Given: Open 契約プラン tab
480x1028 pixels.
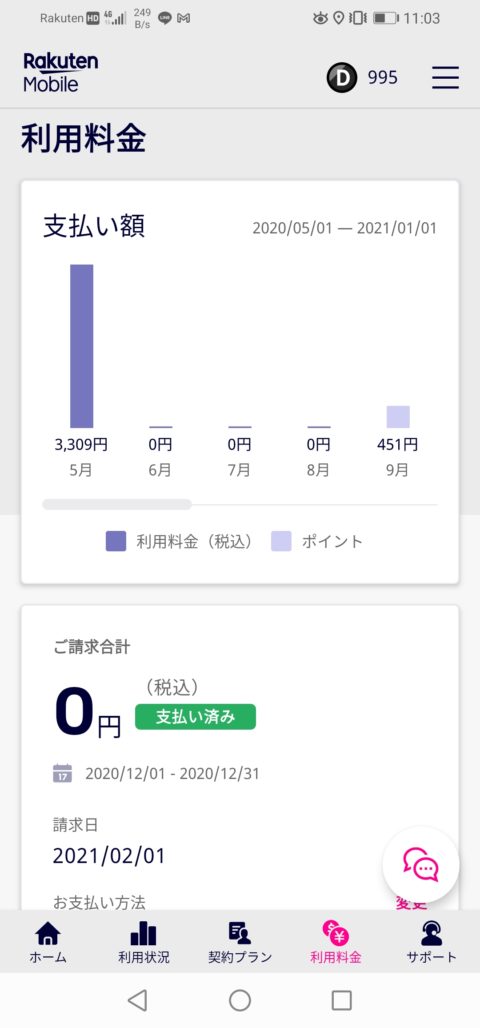Looking at the screenshot, I should click(x=240, y=942).
